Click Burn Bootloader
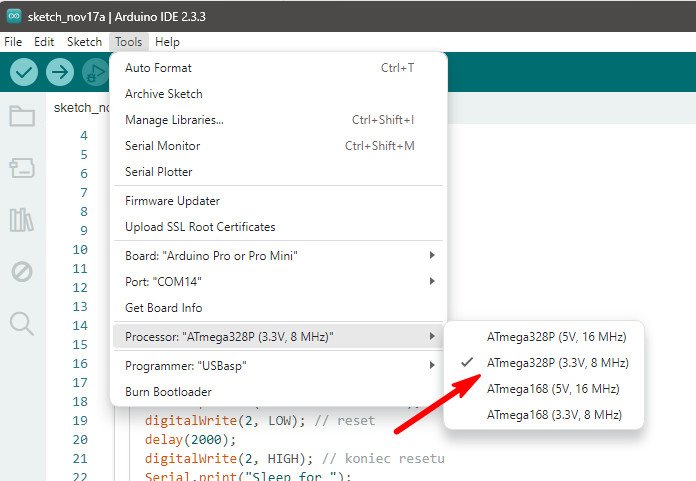 coord(168,392)
